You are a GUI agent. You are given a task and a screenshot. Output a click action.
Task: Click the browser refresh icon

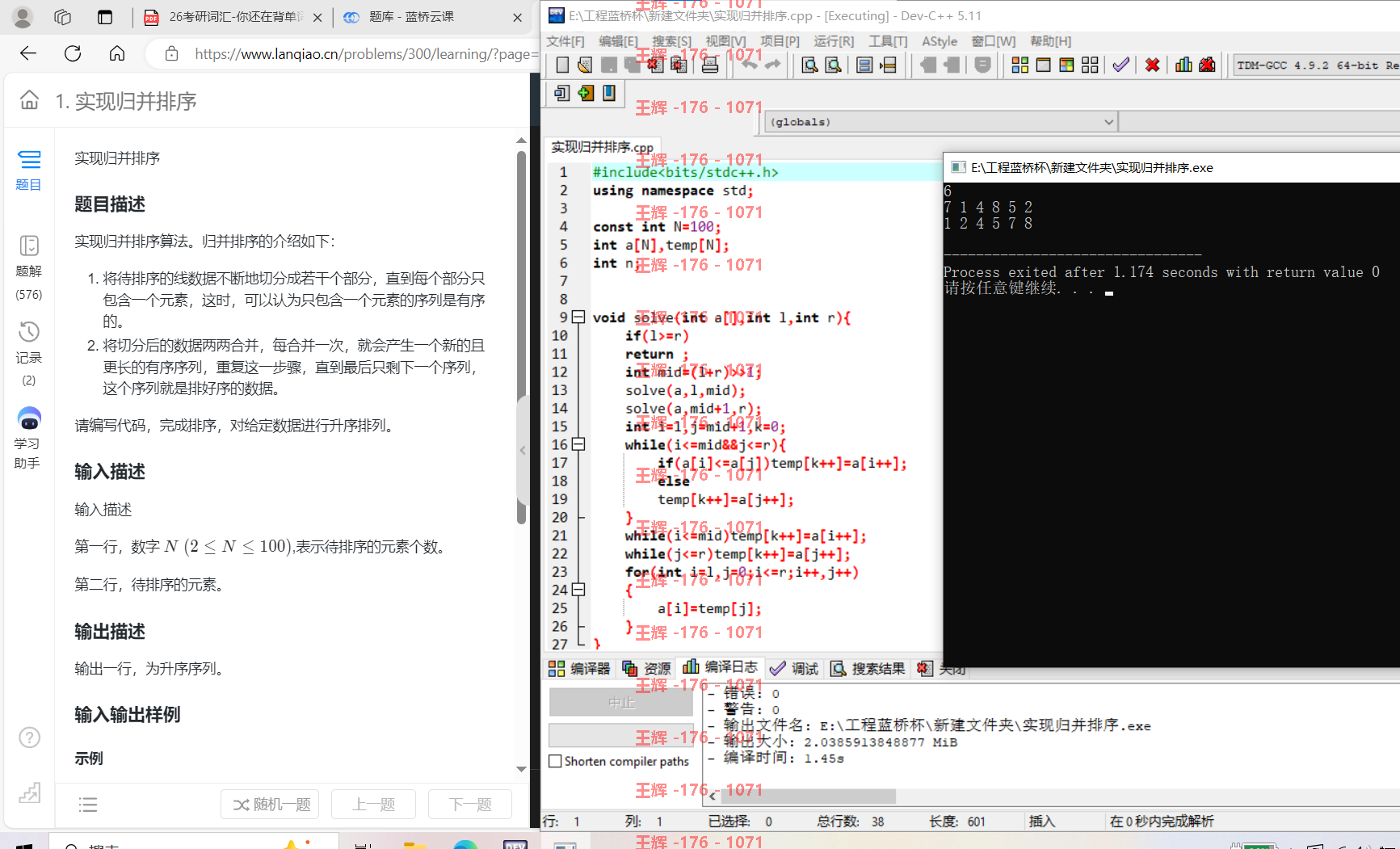click(x=73, y=53)
